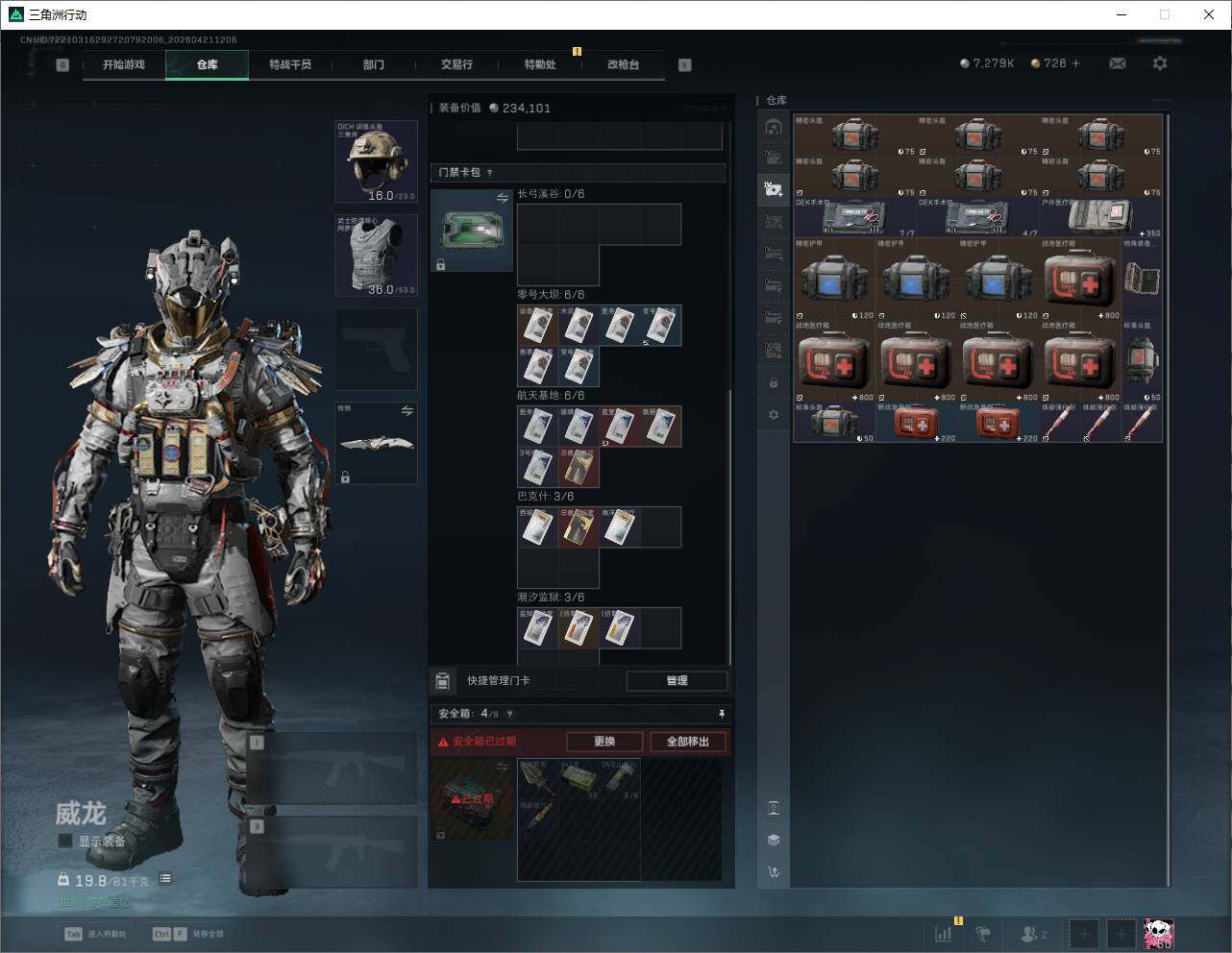Click the 航天基地: 6/6 label

(551, 396)
